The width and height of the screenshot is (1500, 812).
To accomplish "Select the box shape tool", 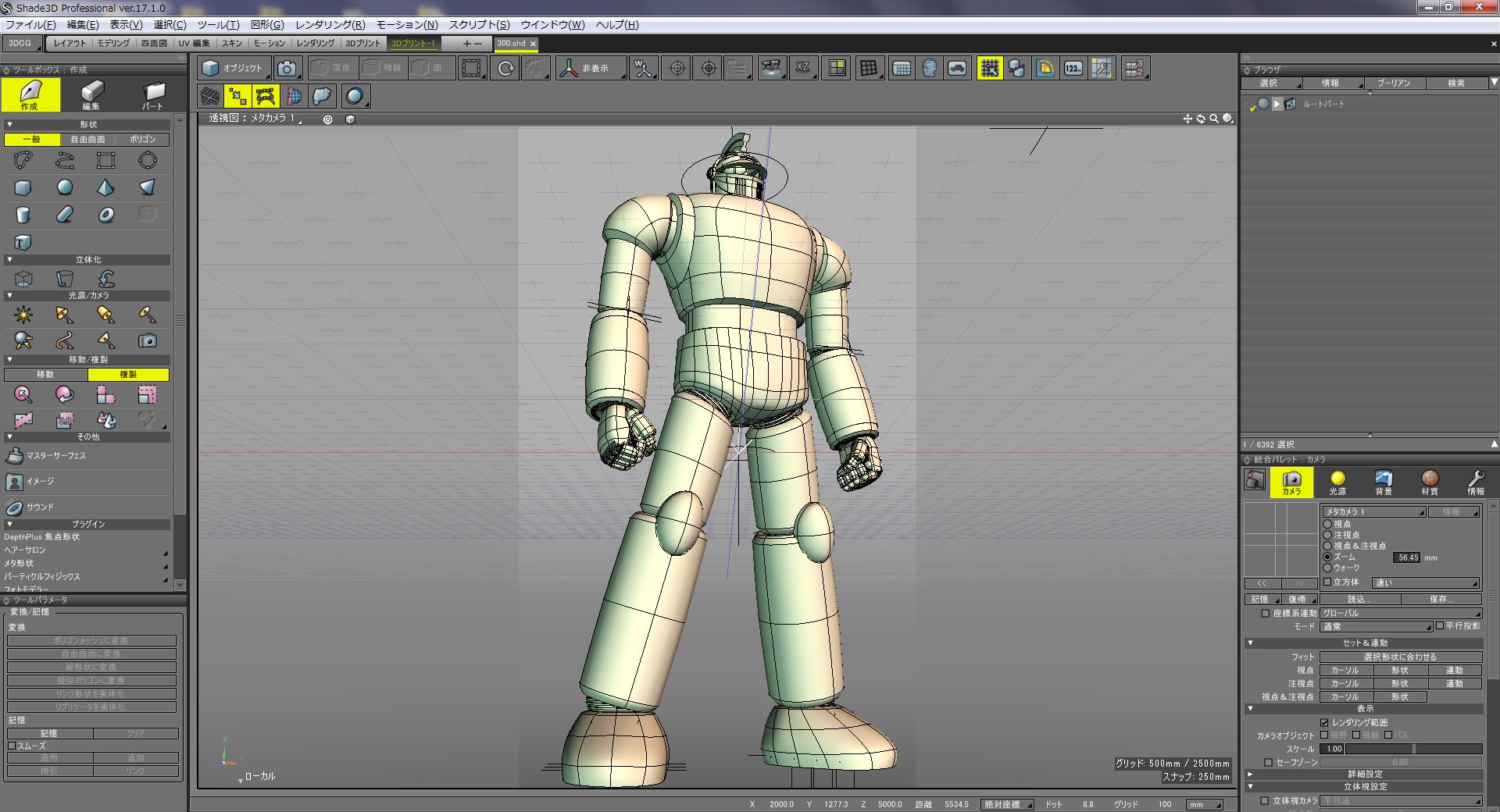I will [23, 187].
